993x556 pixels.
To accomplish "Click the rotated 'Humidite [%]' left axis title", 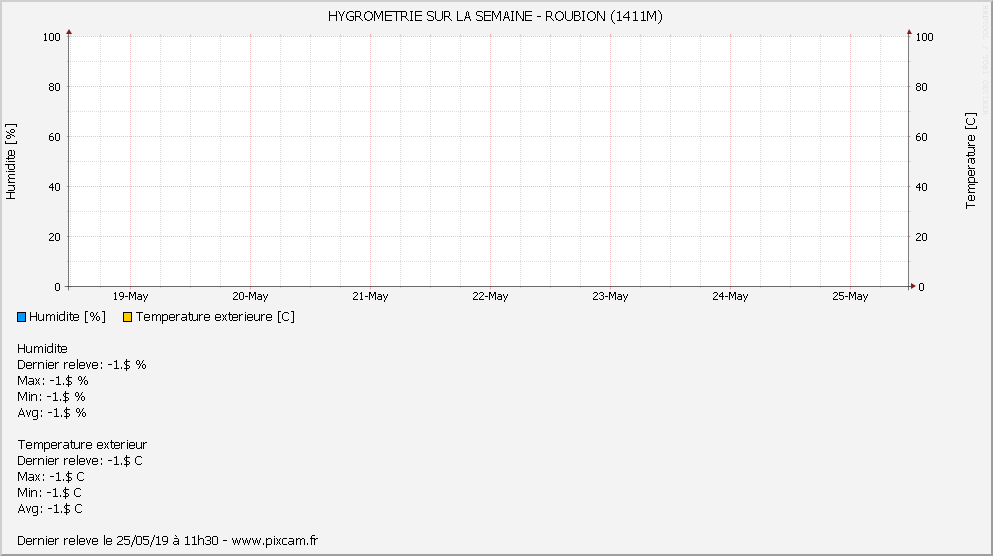I will 12,161.
